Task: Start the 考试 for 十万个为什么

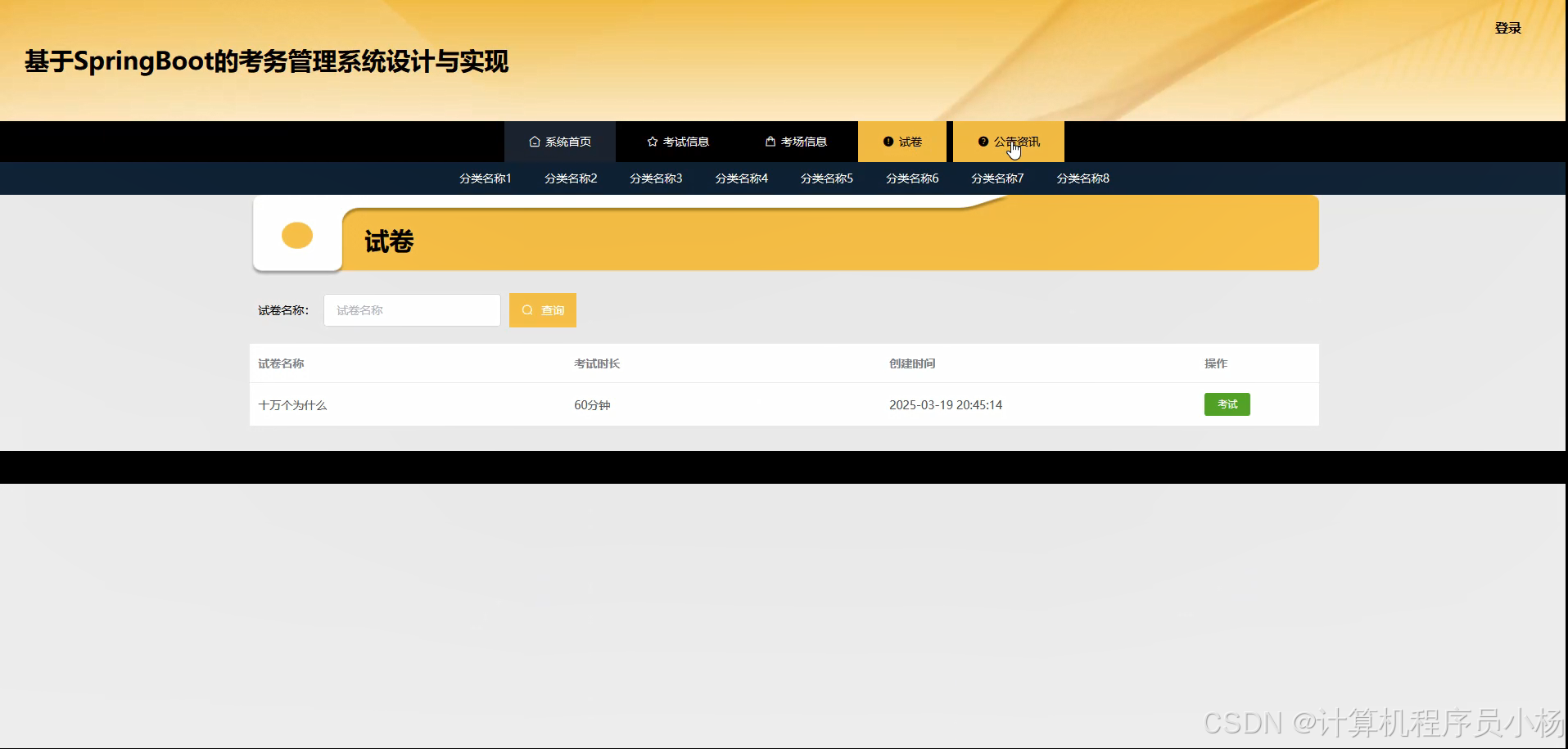Action: tap(1227, 404)
